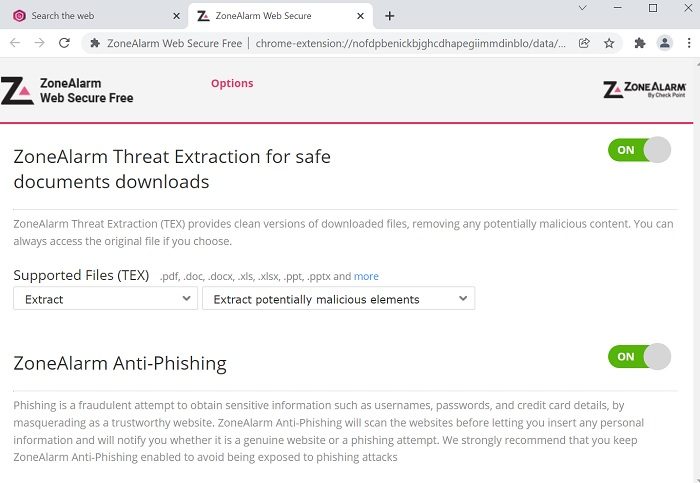Open a new browser tab
700x483 pixels.
click(389, 16)
